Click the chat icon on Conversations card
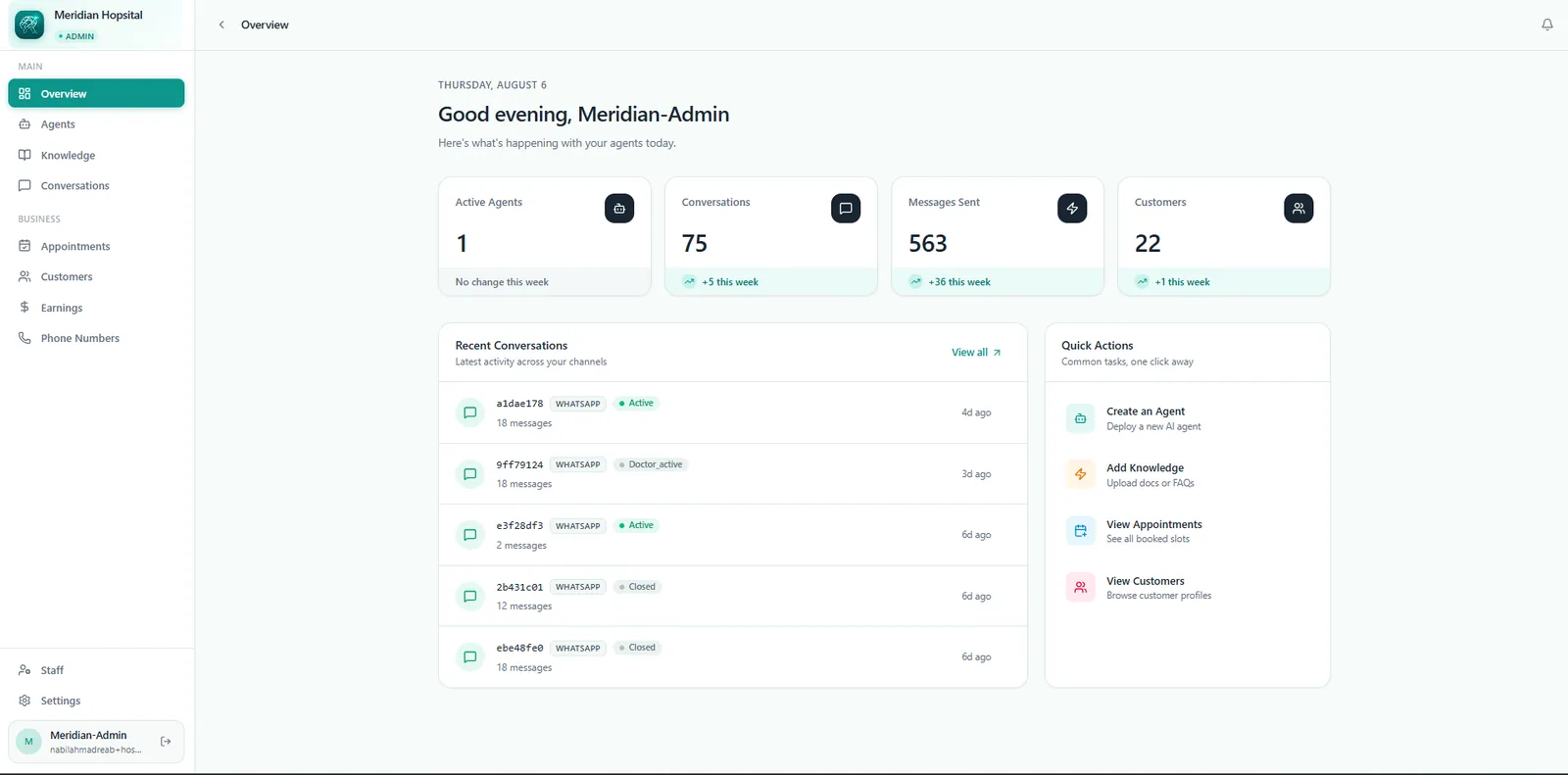This screenshot has height=775, width=1568. (846, 208)
